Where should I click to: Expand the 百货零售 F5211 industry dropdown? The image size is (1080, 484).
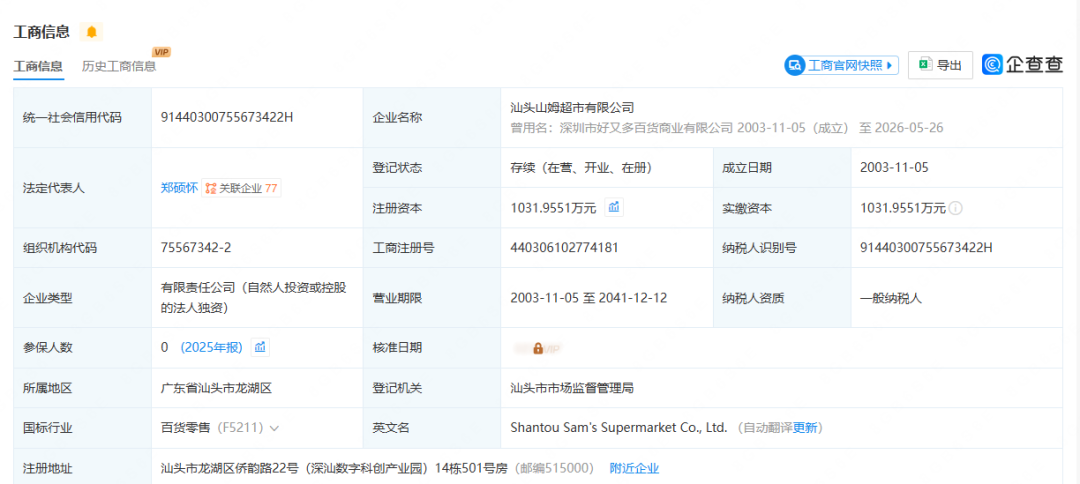pyautogui.click(x=274, y=428)
